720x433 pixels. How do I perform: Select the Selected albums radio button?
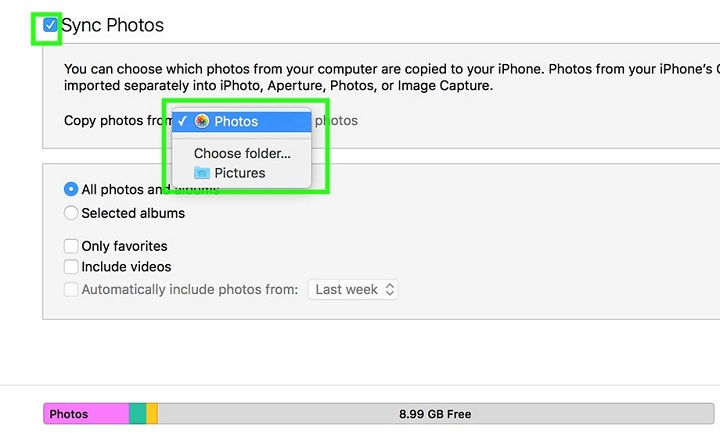(x=71, y=213)
